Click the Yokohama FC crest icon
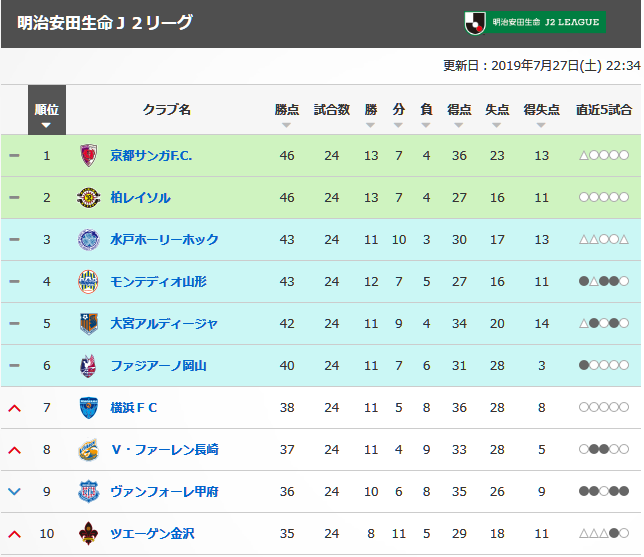Screen dimensions: 644x557 pyautogui.click(x=88, y=407)
